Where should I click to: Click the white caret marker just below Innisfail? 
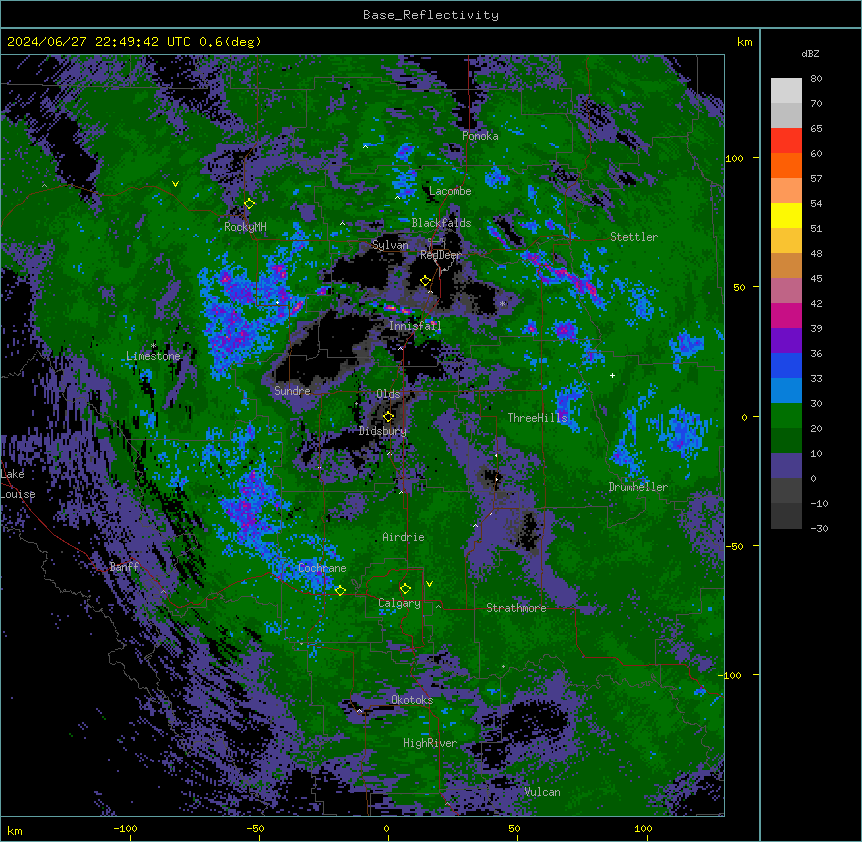coord(400,348)
